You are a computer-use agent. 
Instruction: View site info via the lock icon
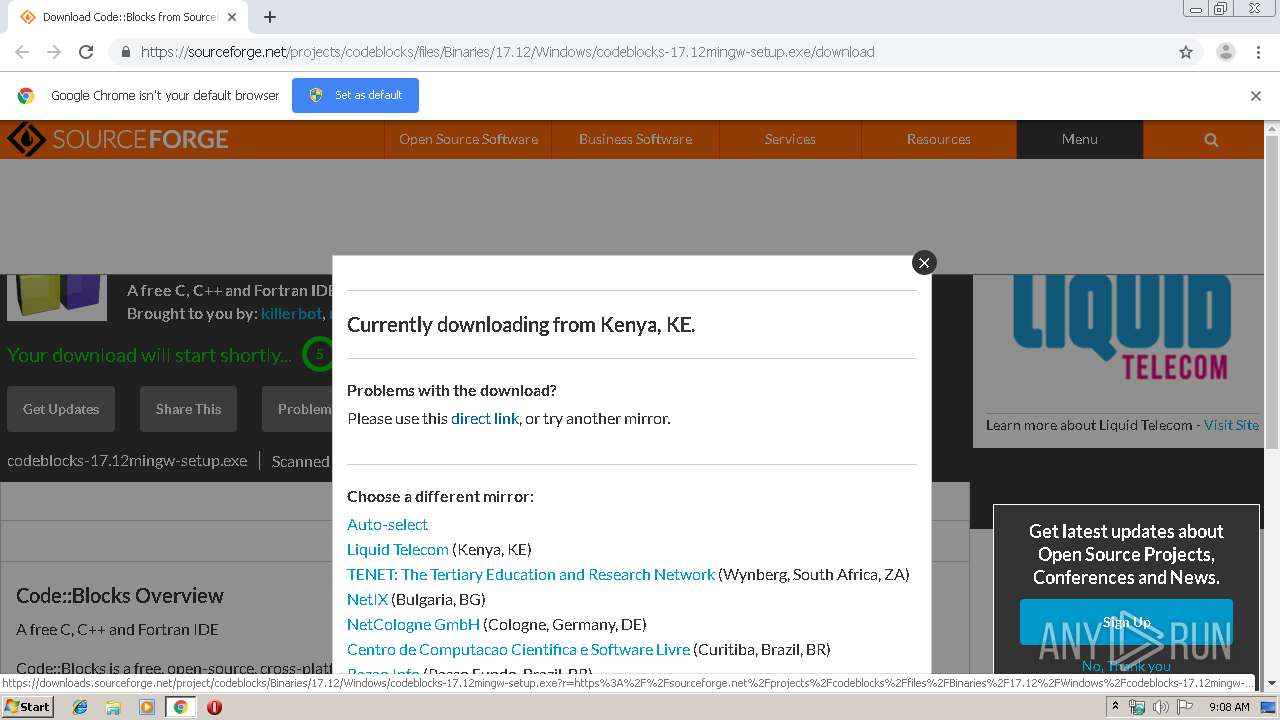point(125,52)
